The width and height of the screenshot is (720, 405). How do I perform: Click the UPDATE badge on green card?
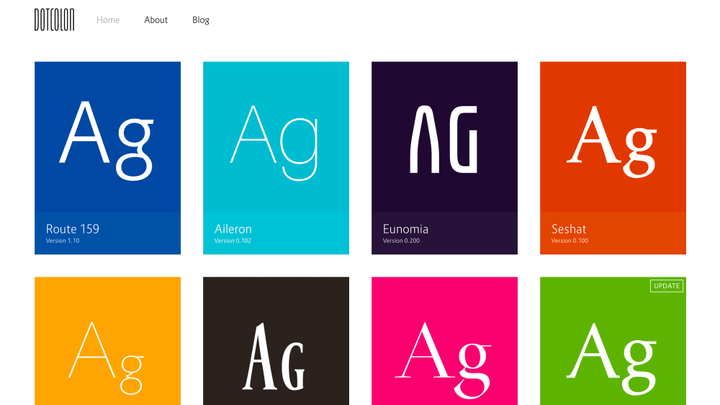click(x=667, y=286)
